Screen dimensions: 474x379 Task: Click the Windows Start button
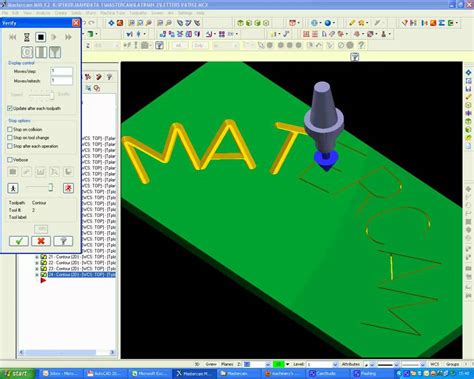(17, 374)
